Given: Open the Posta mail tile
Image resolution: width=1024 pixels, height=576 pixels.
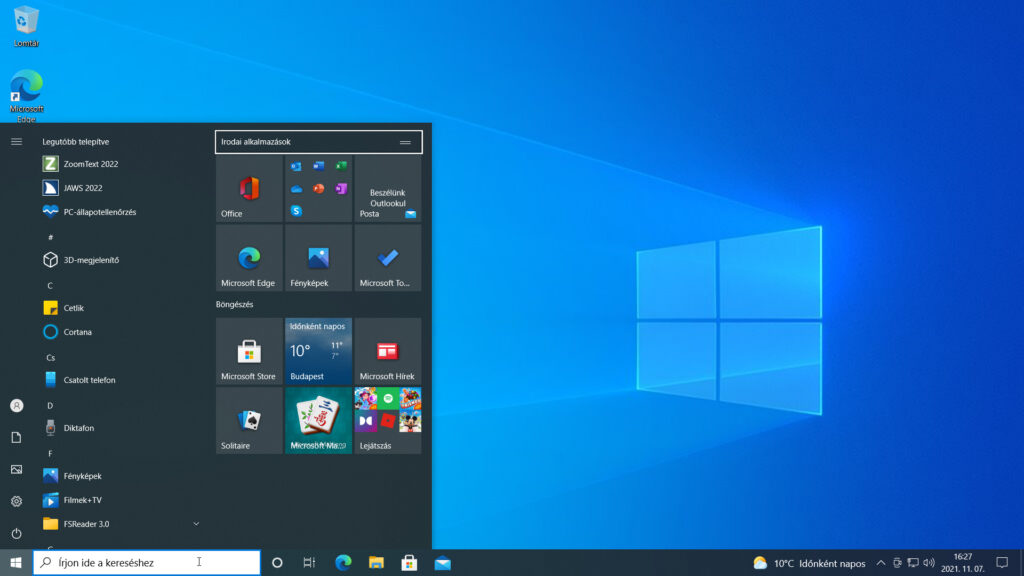Looking at the screenshot, I should click(x=388, y=189).
